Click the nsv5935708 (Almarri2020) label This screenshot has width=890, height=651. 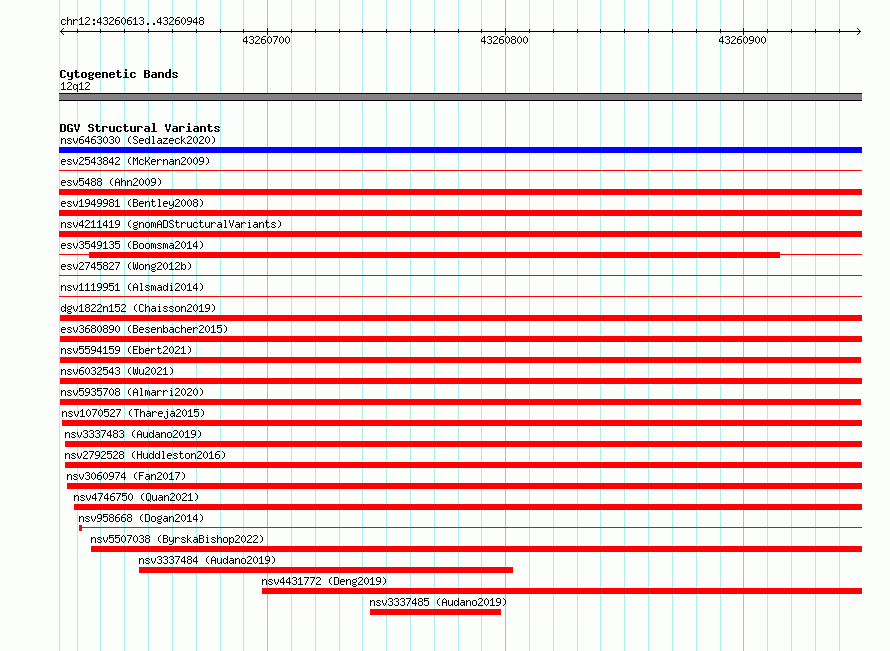(132, 392)
